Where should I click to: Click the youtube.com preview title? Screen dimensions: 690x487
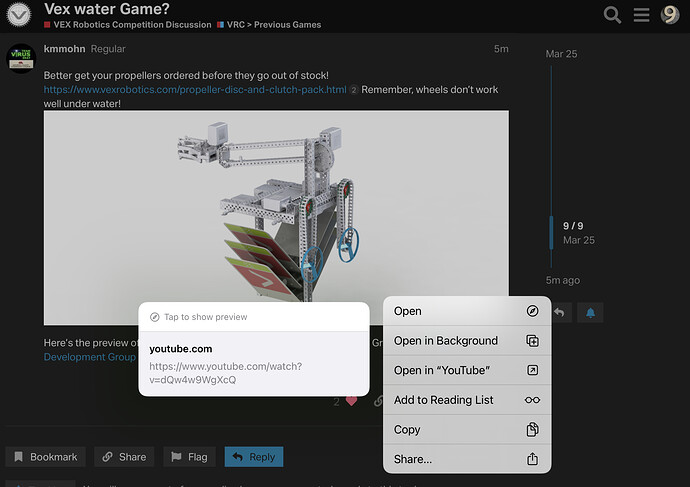point(180,349)
